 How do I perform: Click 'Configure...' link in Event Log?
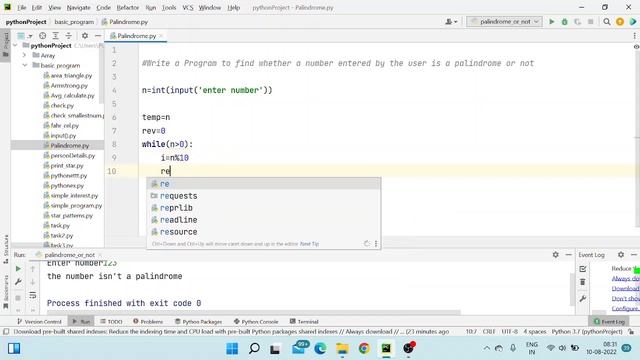point(625,308)
